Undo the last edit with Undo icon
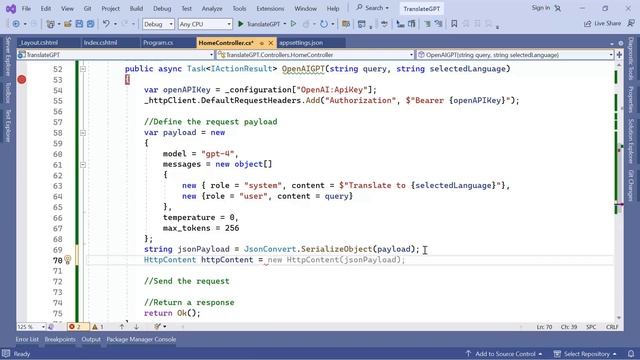The height and width of the screenshot is (360, 640). [106, 24]
